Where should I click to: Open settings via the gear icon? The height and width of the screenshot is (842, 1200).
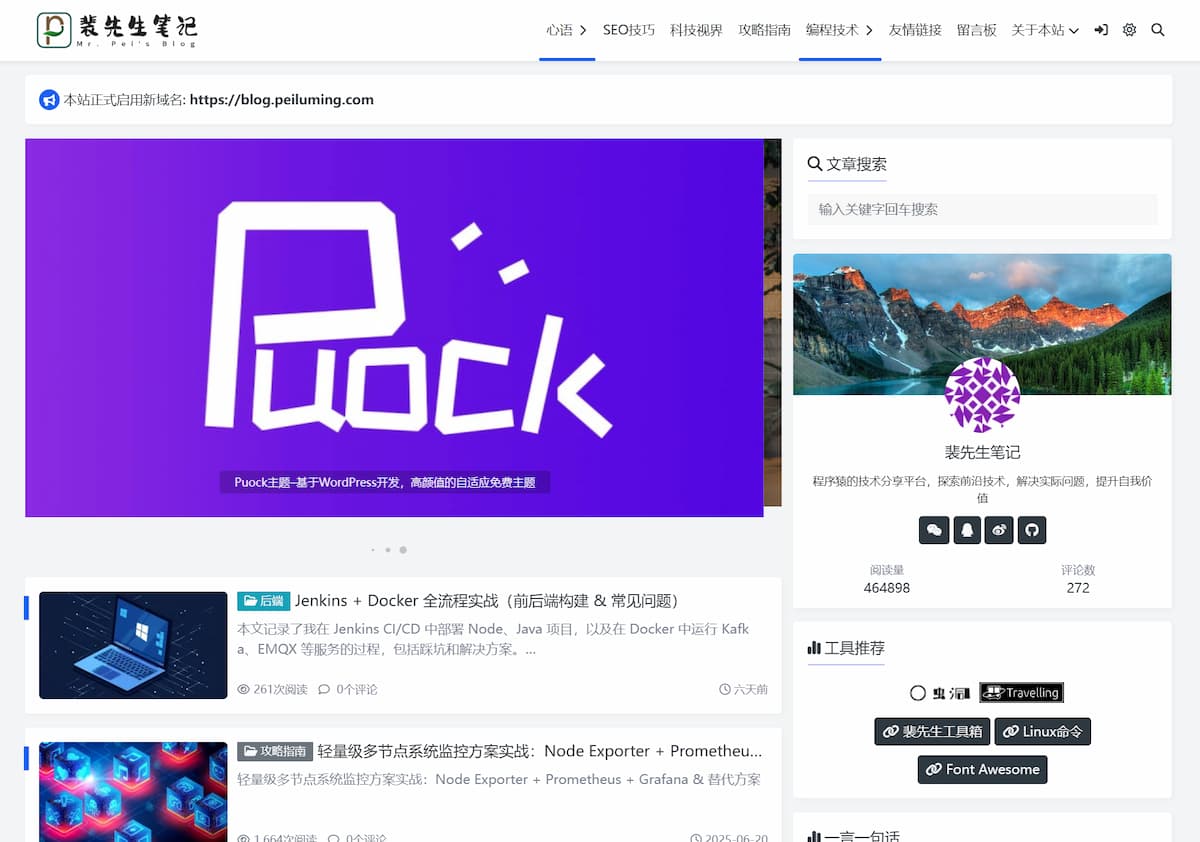pyautogui.click(x=1129, y=30)
